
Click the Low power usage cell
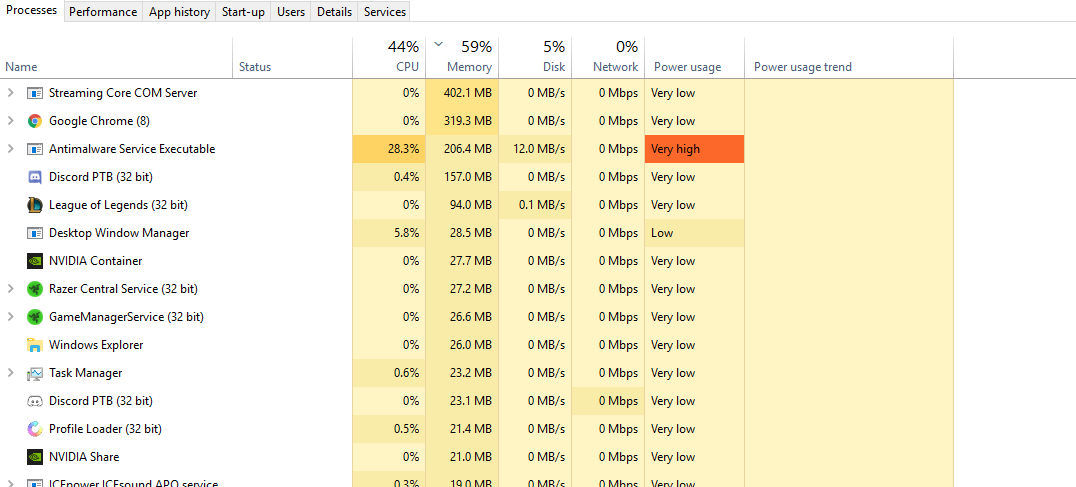point(694,233)
